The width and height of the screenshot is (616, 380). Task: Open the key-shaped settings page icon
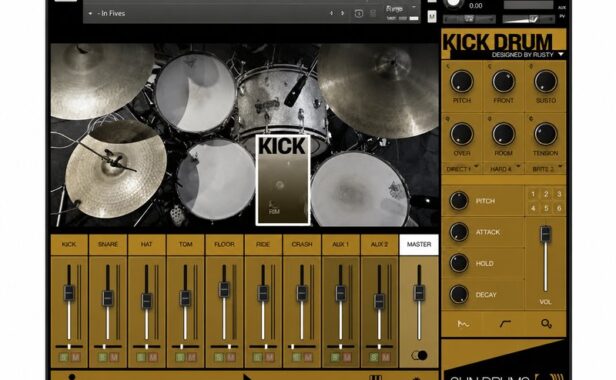coord(546,324)
